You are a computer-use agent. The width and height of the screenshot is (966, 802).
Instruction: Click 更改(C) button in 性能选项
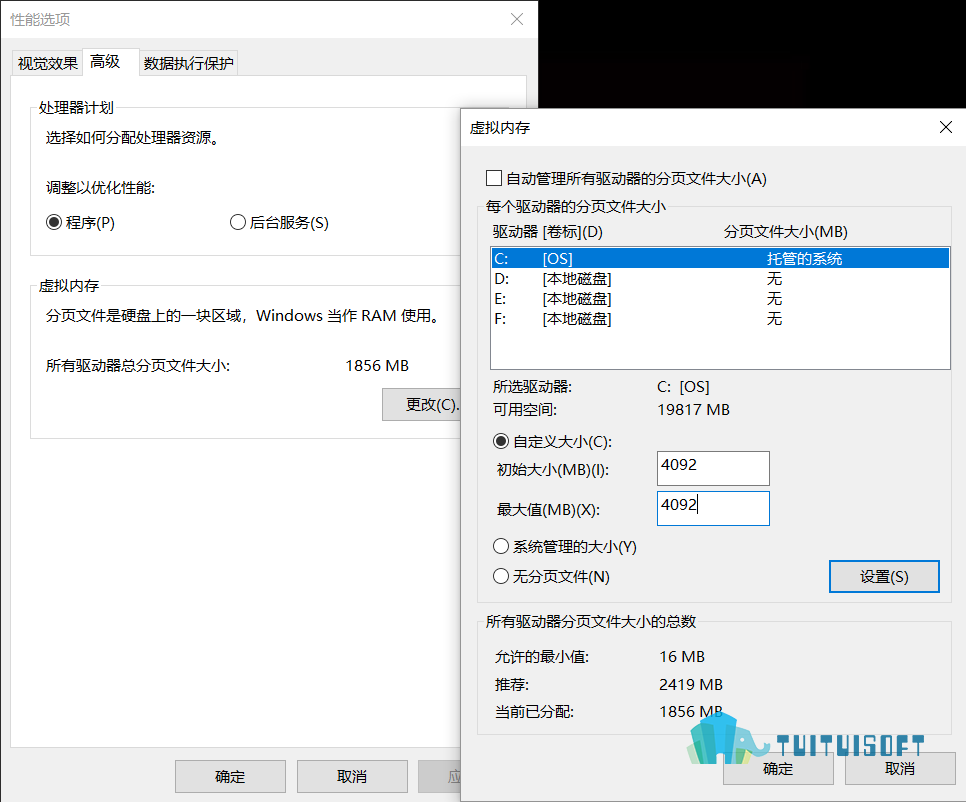point(421,405)
